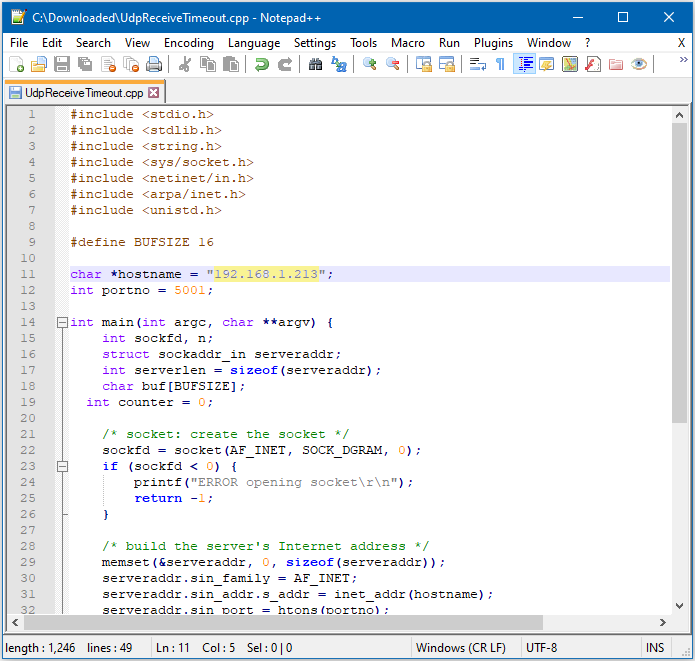Click the horizontal scrollbar thumb

pyautogui.click(x=284, y=622)
